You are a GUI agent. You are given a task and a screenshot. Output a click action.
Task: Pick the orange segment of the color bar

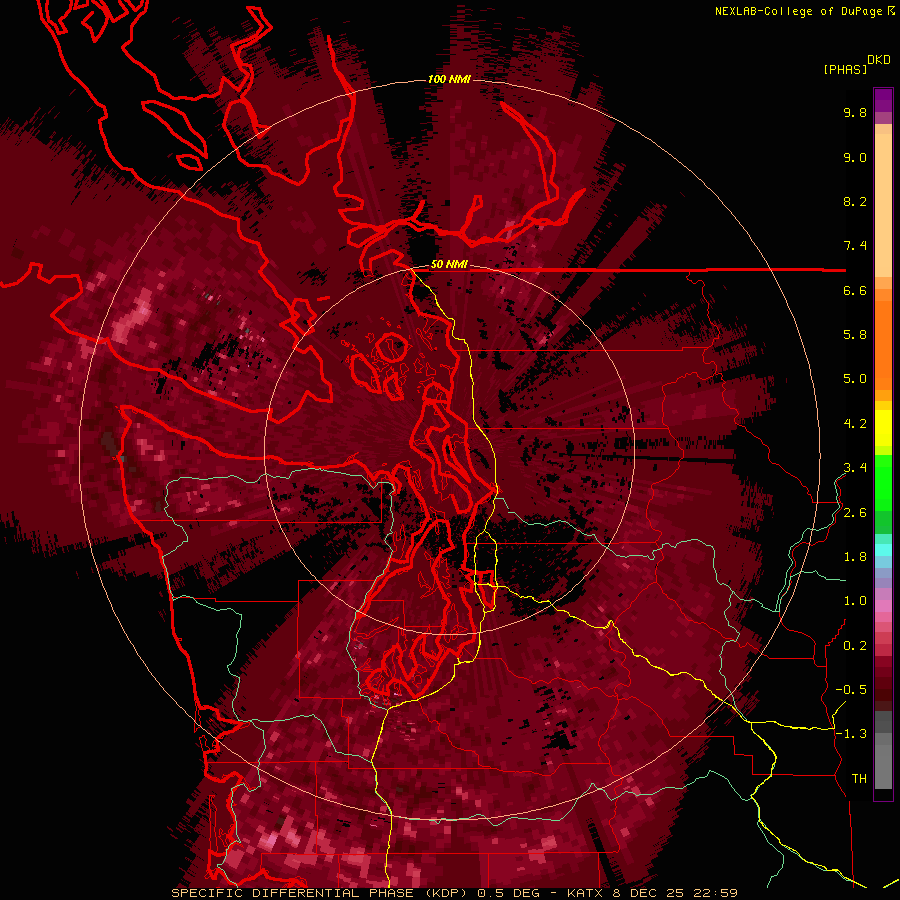click(883, 344)
